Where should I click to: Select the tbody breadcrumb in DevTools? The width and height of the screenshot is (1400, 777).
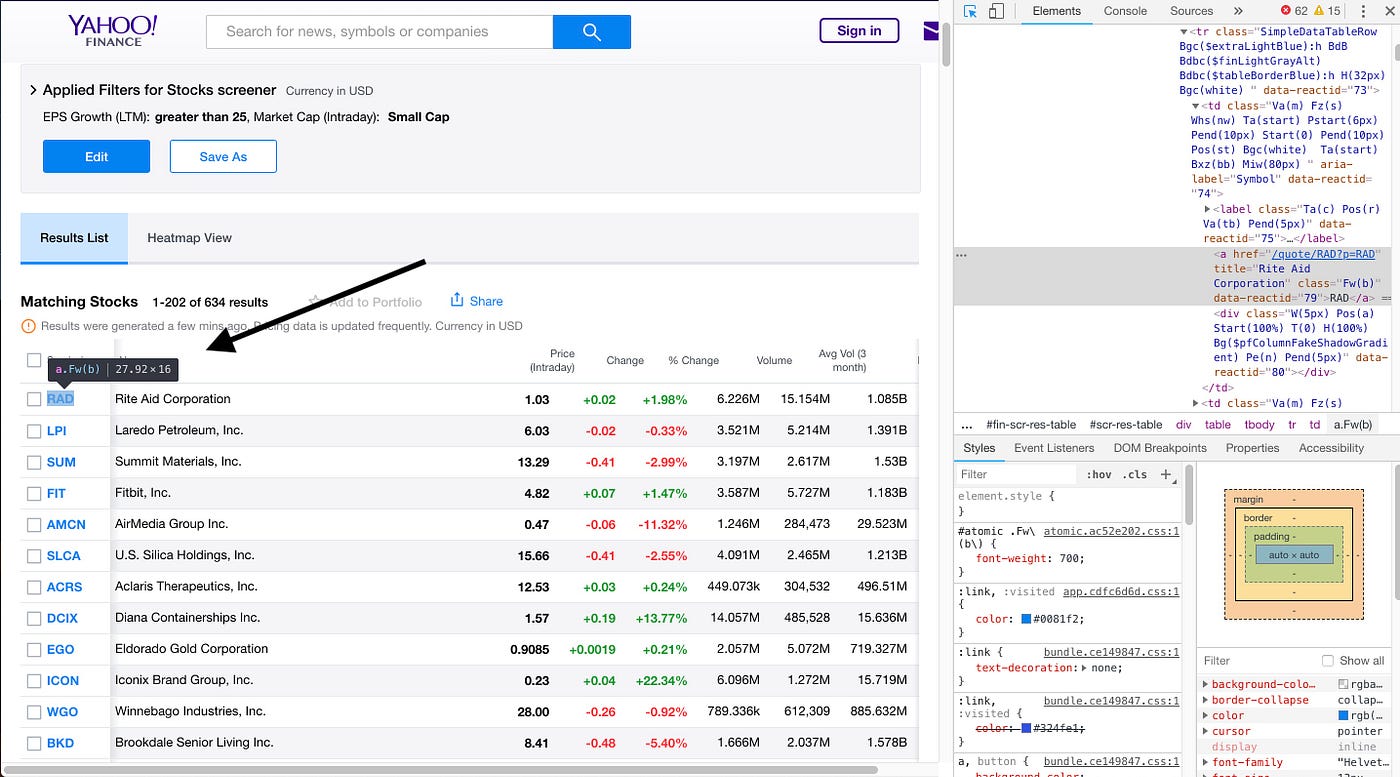tap(1258, 425)
